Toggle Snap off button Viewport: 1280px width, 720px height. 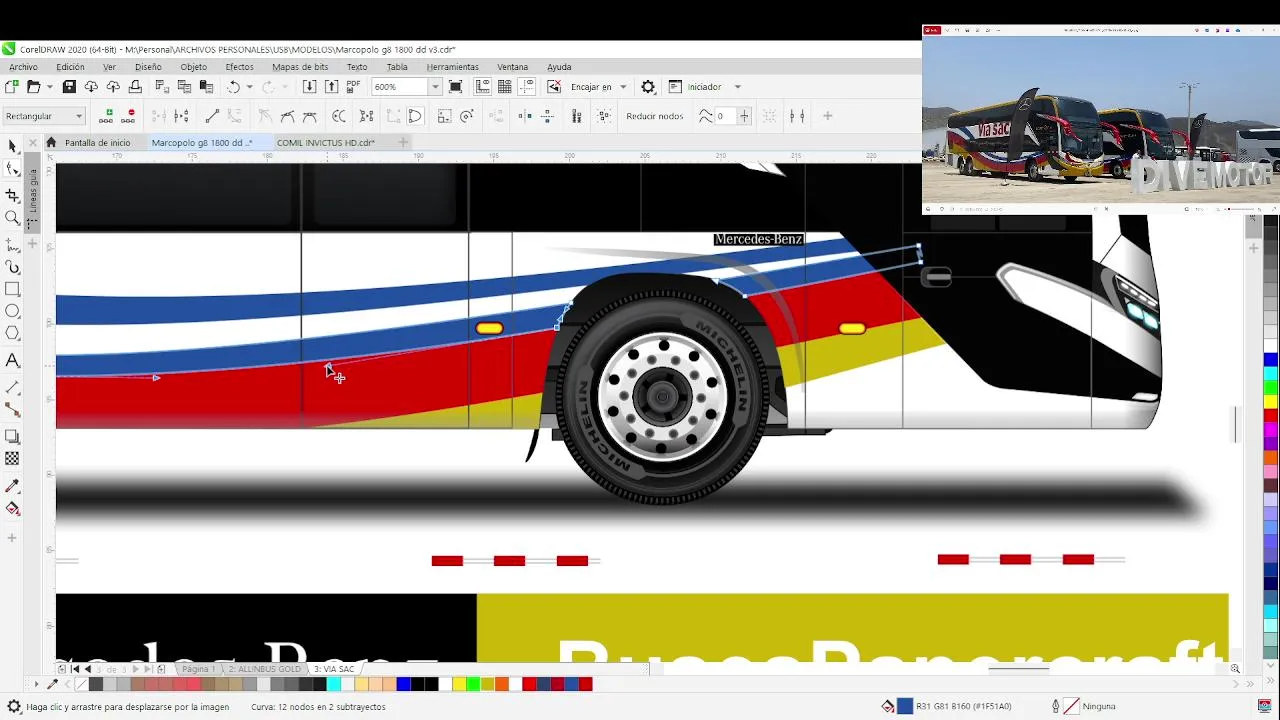click(554, 87)
